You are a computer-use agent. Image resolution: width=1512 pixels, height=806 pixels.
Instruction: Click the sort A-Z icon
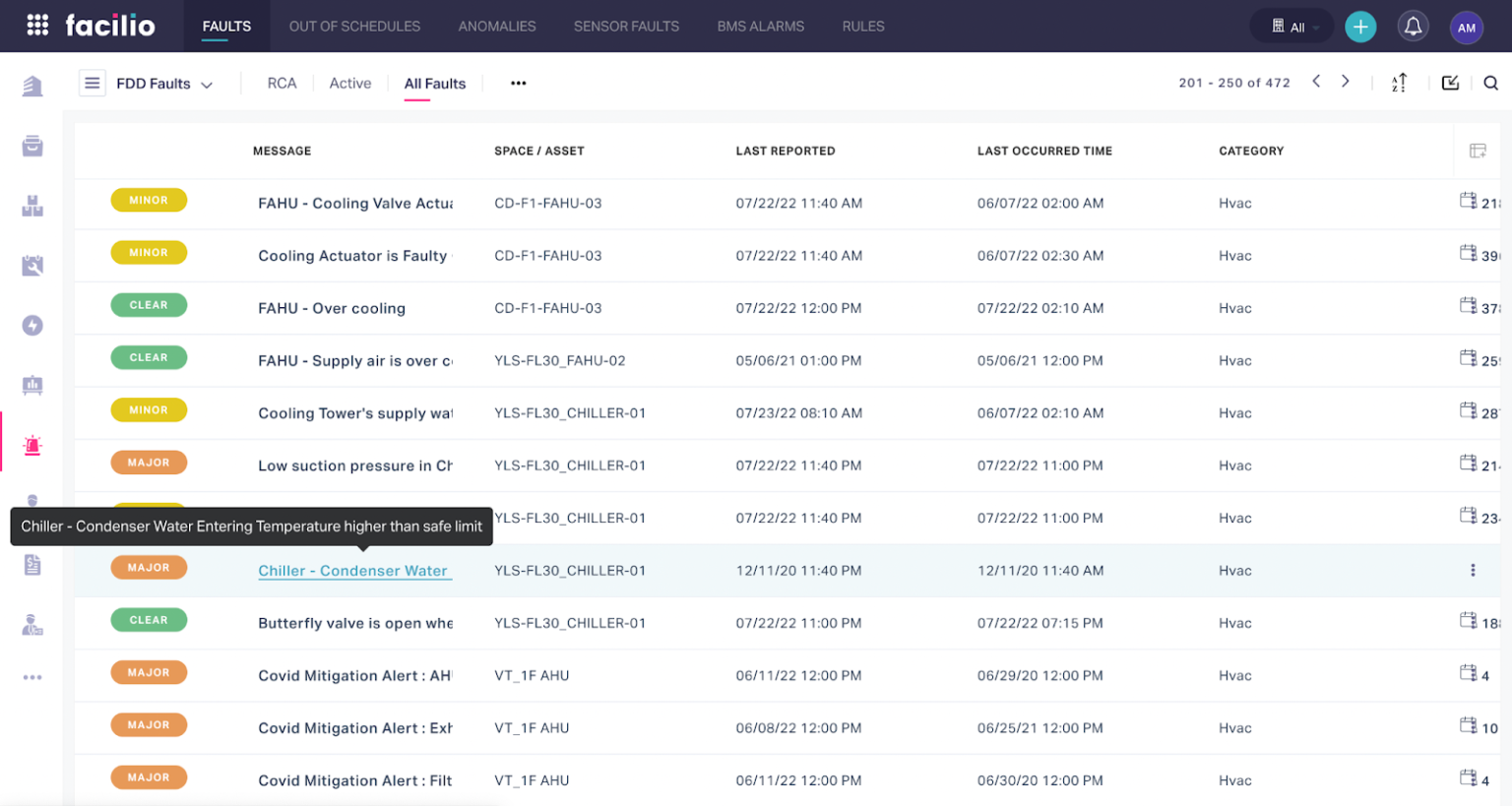click(1399, 83)
